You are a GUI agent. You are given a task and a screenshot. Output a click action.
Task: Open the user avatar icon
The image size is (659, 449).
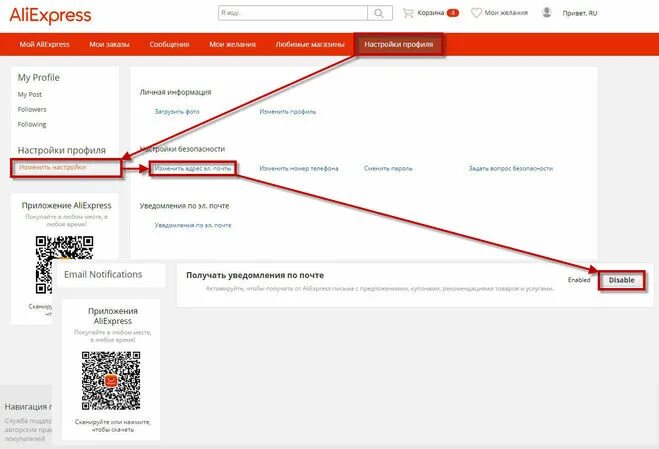click(x=546, y=12)
